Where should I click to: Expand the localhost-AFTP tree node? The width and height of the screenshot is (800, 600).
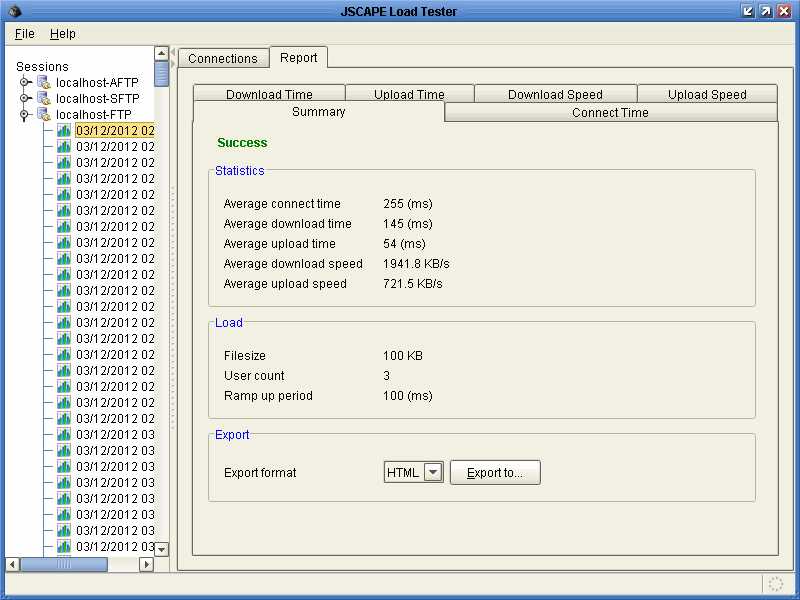tap(24, 82)
